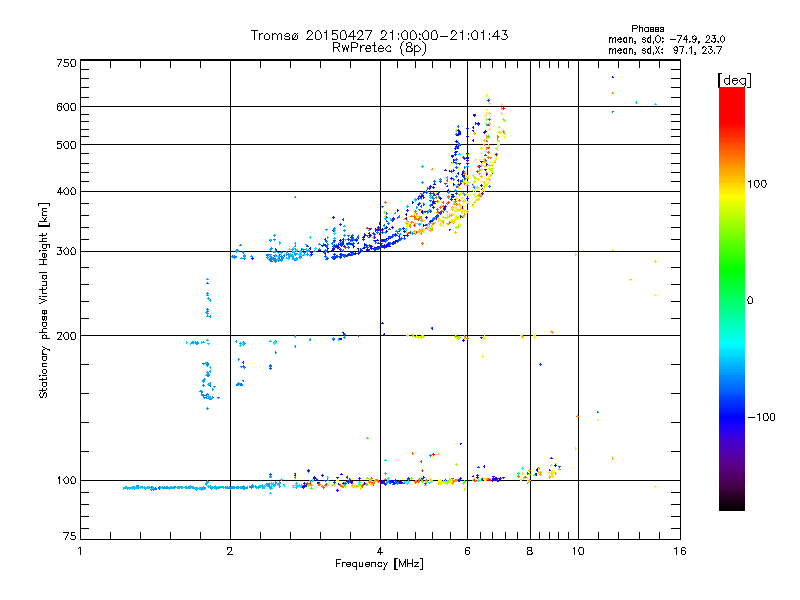This screenshot has height=600, width=800.
Task: Click the 0 tick label beside colorbar
Action: (750, 300)
